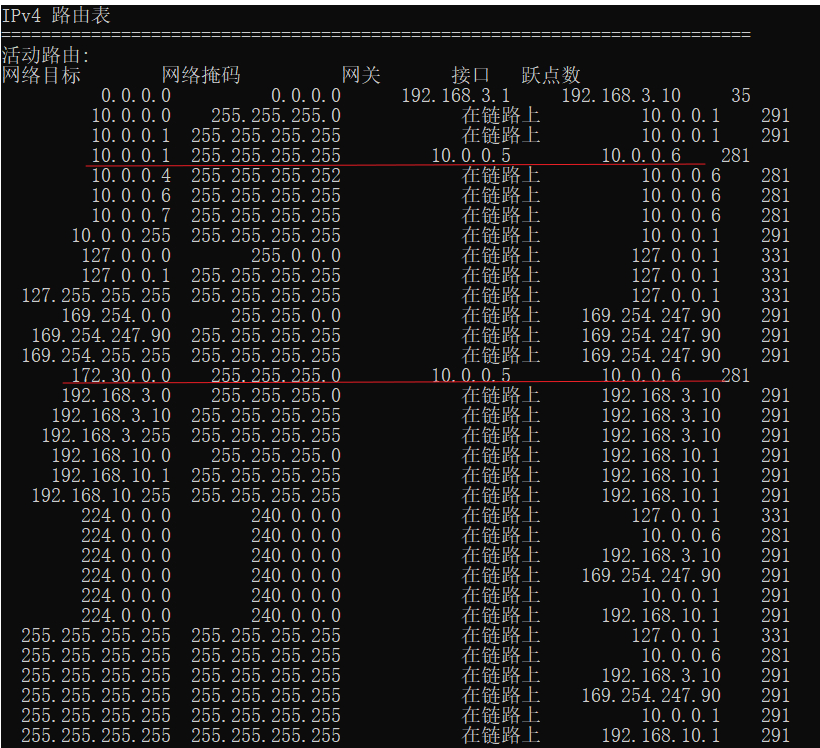The height and width of the screenshot is (748, 820).
Task: Click destination 172.30.0.0 in underlined row
Action: 121,375
